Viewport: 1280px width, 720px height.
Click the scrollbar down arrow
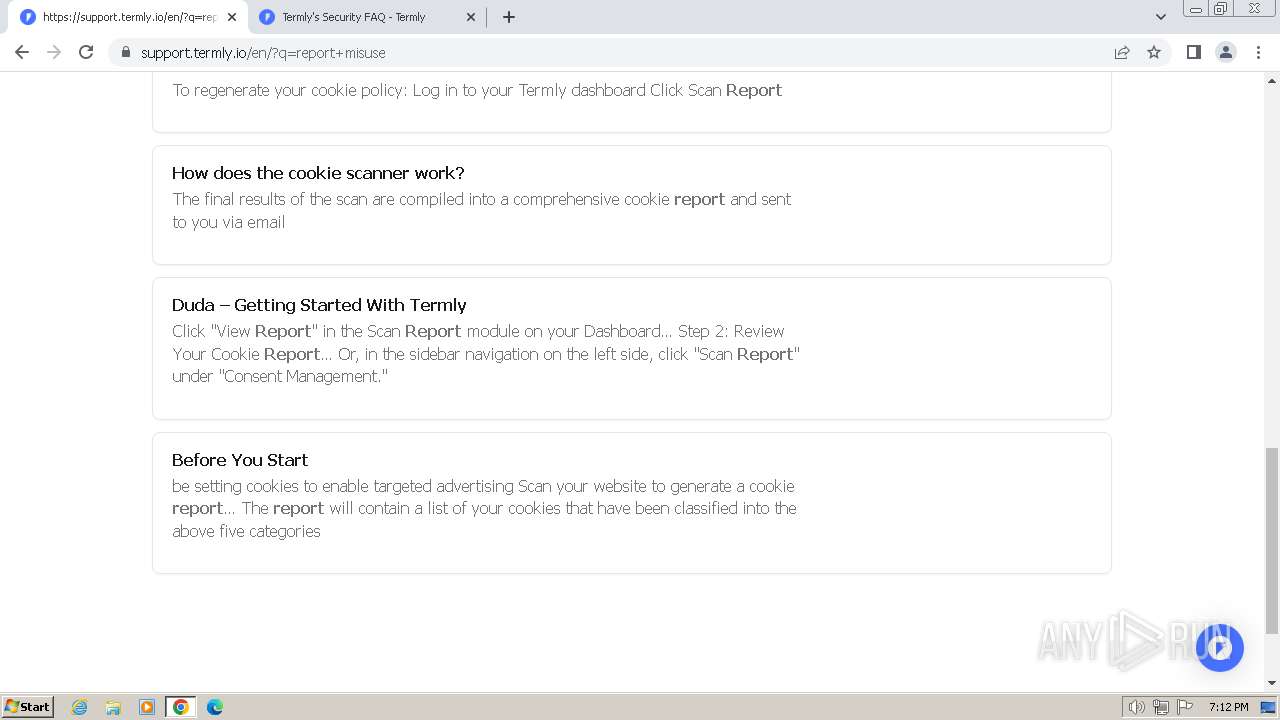1272,683
